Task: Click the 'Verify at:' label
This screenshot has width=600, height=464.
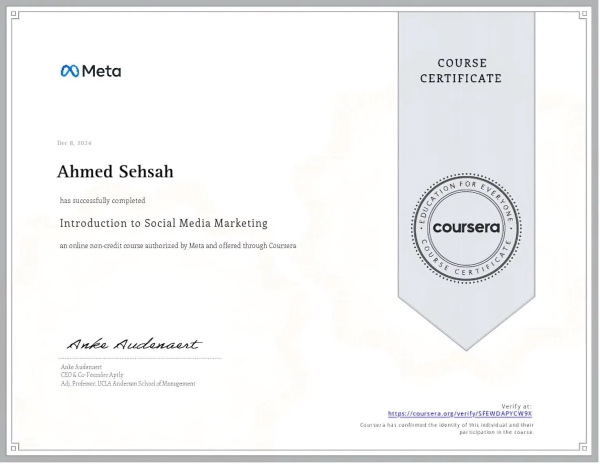Action: point(517,406)
